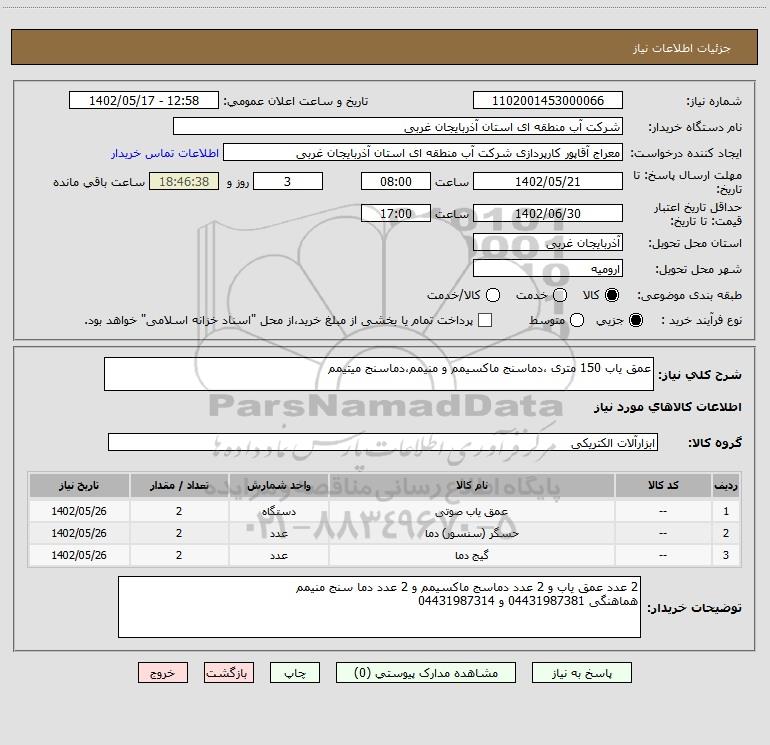Click the شماره نیاز field 1102001453000066
770x745 pixels.
(x=548, y=100)
